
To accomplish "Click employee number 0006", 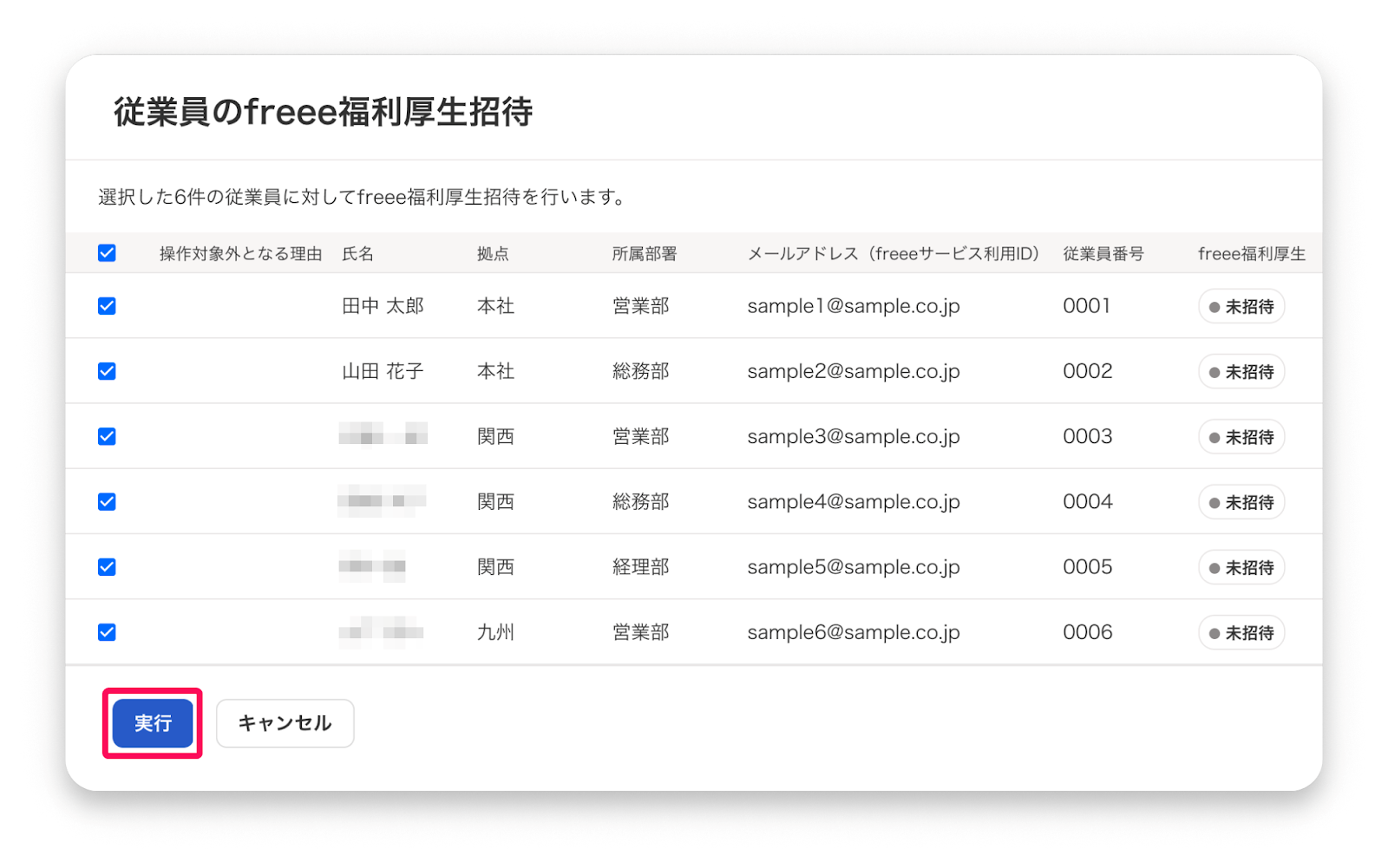I will (x=1088, y=632).
